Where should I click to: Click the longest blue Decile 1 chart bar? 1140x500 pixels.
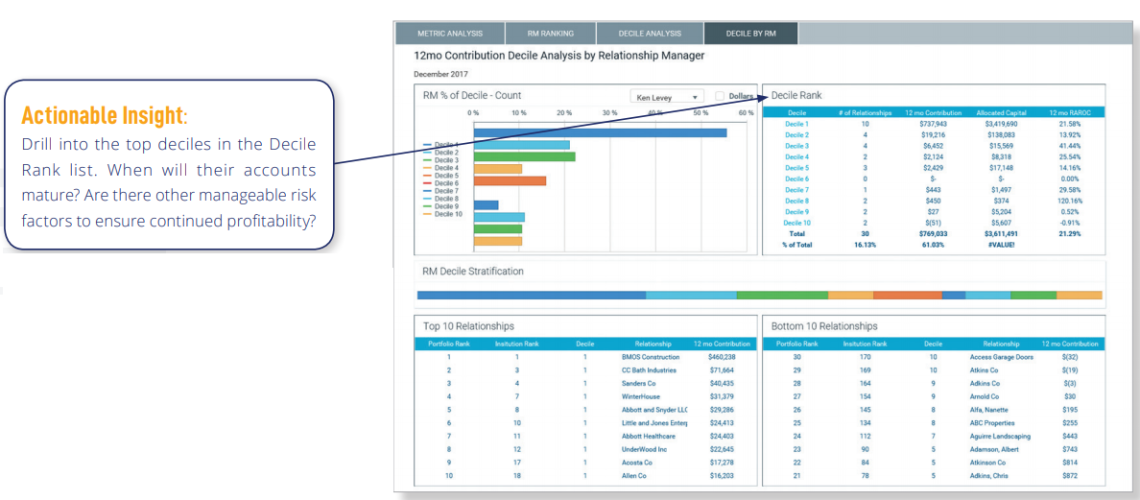600,132
